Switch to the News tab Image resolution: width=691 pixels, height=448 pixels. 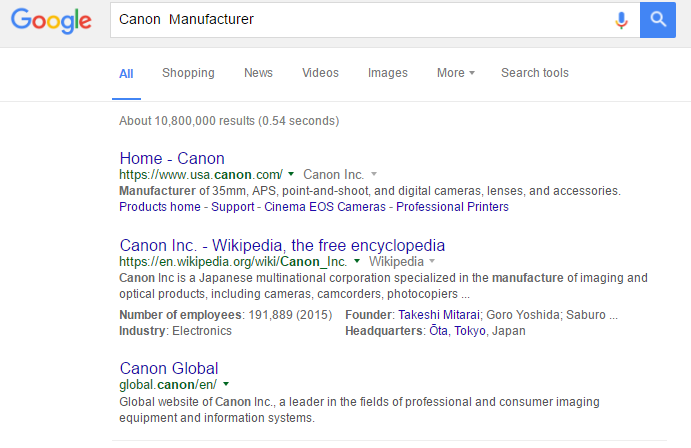point(258,73)
